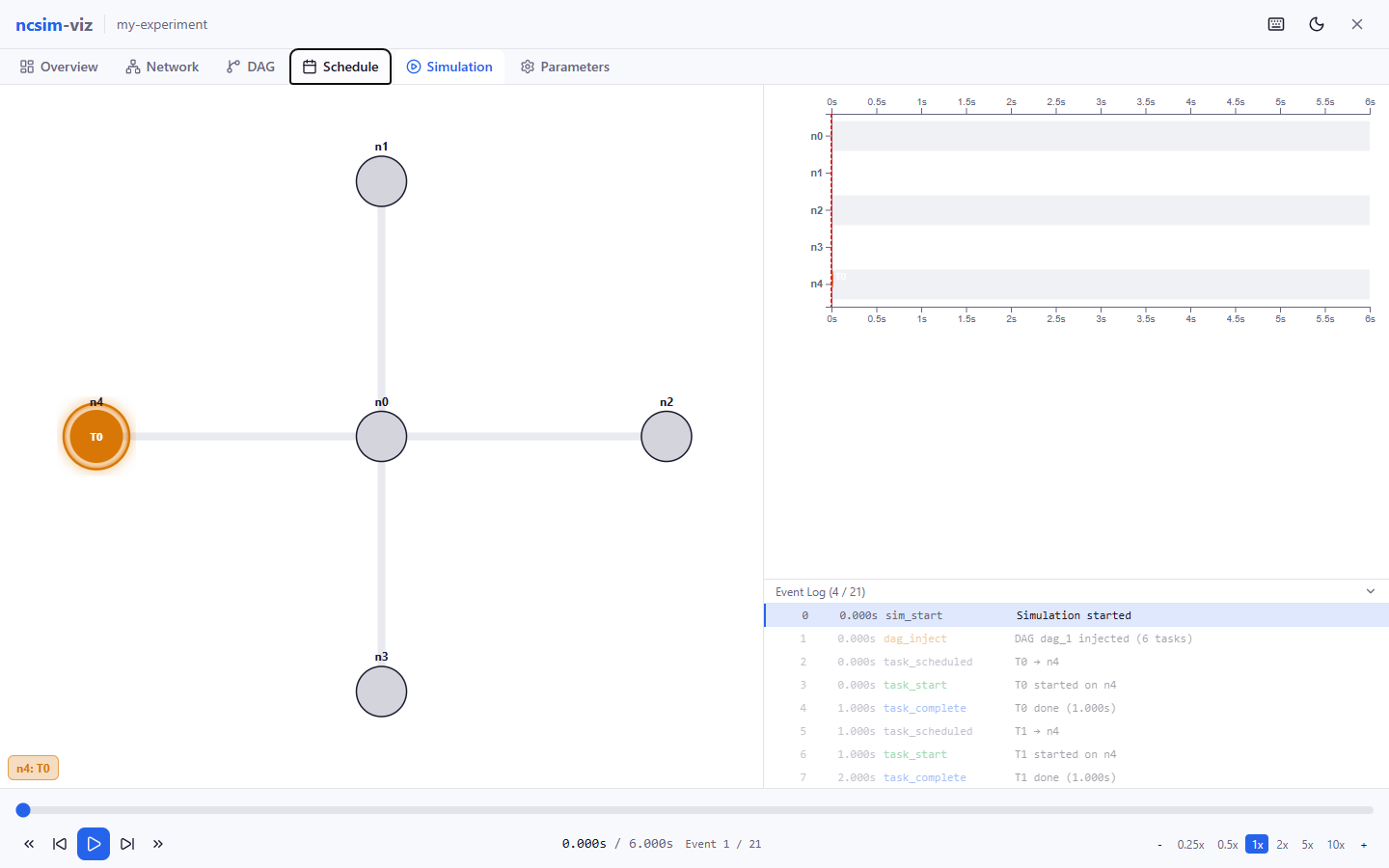Set playback speed to 0.5x
Image resolution: width=1389 pixels, height=868 pixels.
click(x=1228, y=845)
